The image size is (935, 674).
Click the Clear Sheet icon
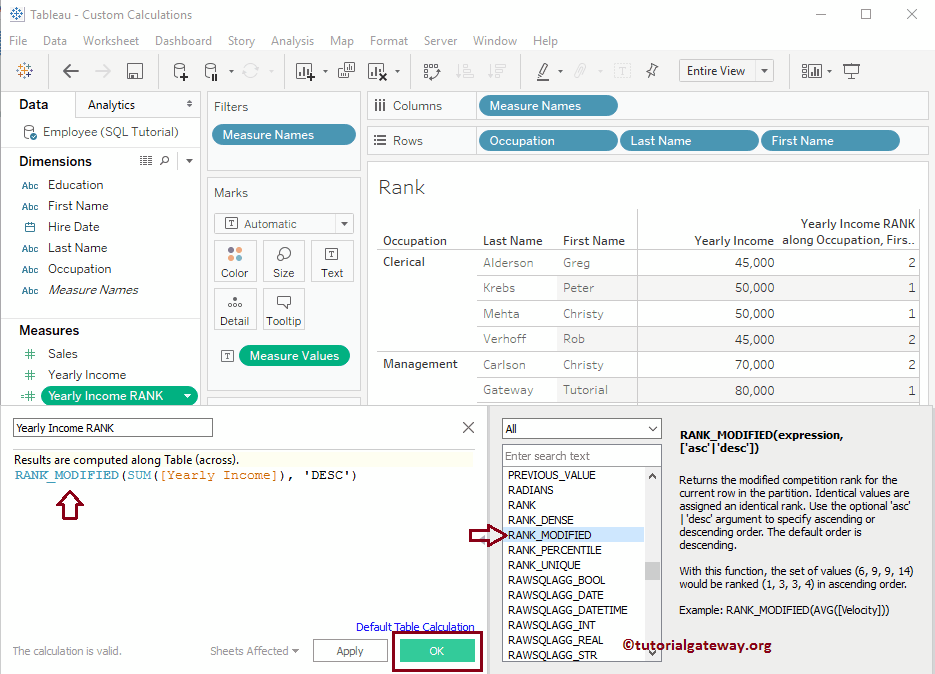(x=377, y=71)
